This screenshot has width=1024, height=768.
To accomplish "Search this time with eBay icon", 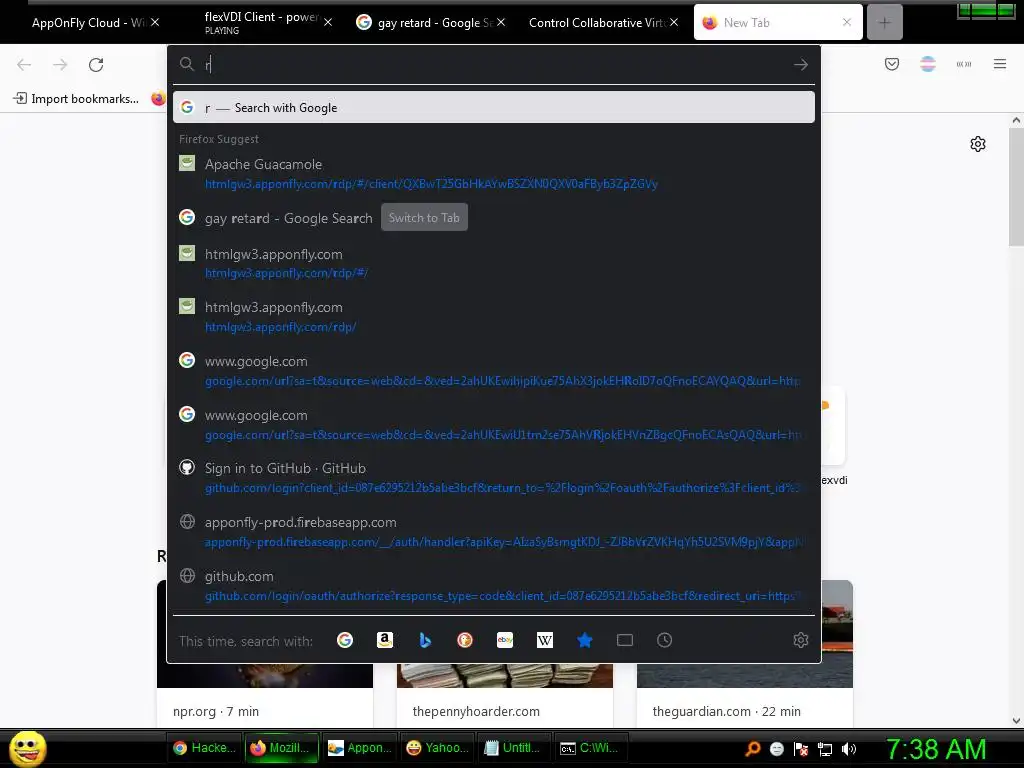I will (505, 641).
